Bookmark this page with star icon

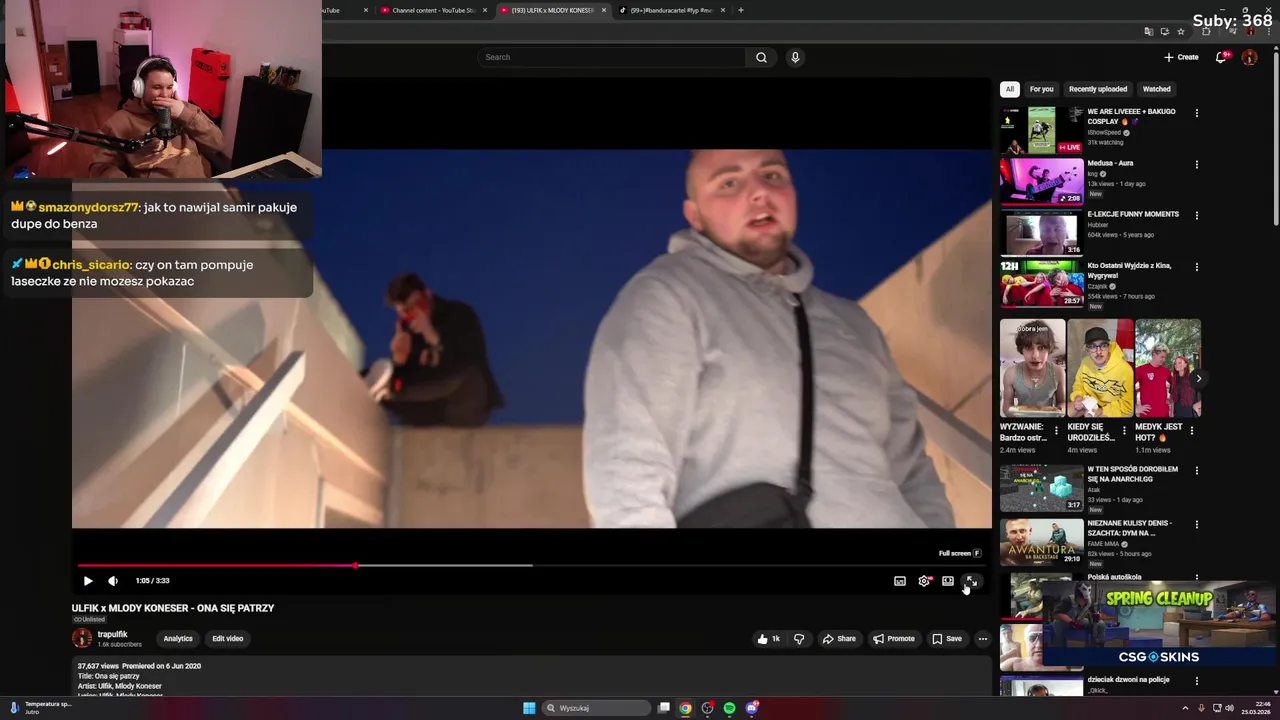[x=1181, y=31]
